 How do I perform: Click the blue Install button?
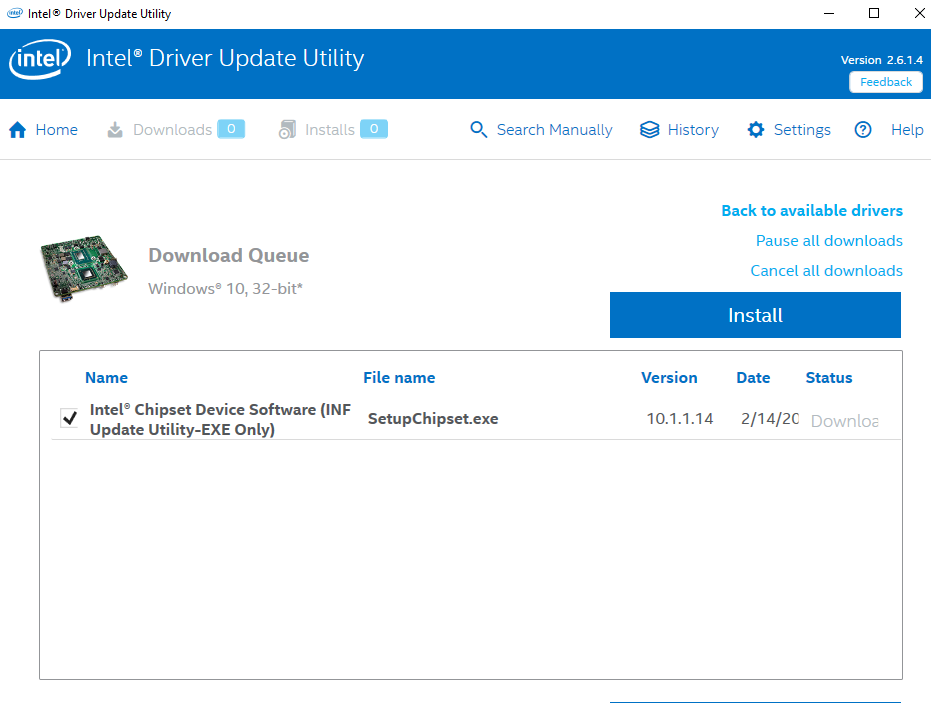click(x=755, y=315)
